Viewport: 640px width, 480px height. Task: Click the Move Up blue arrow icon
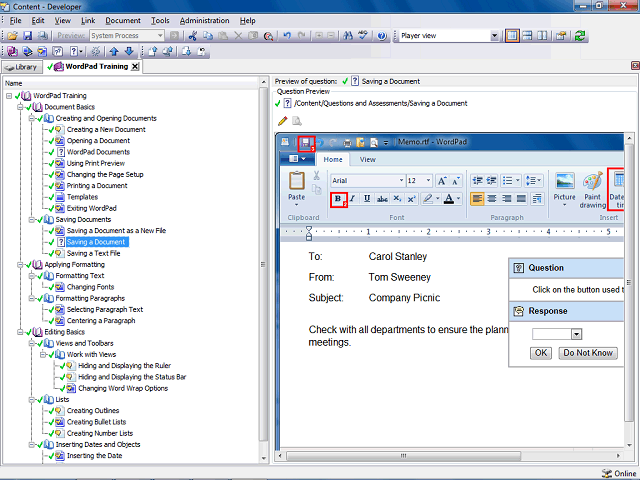114,51
